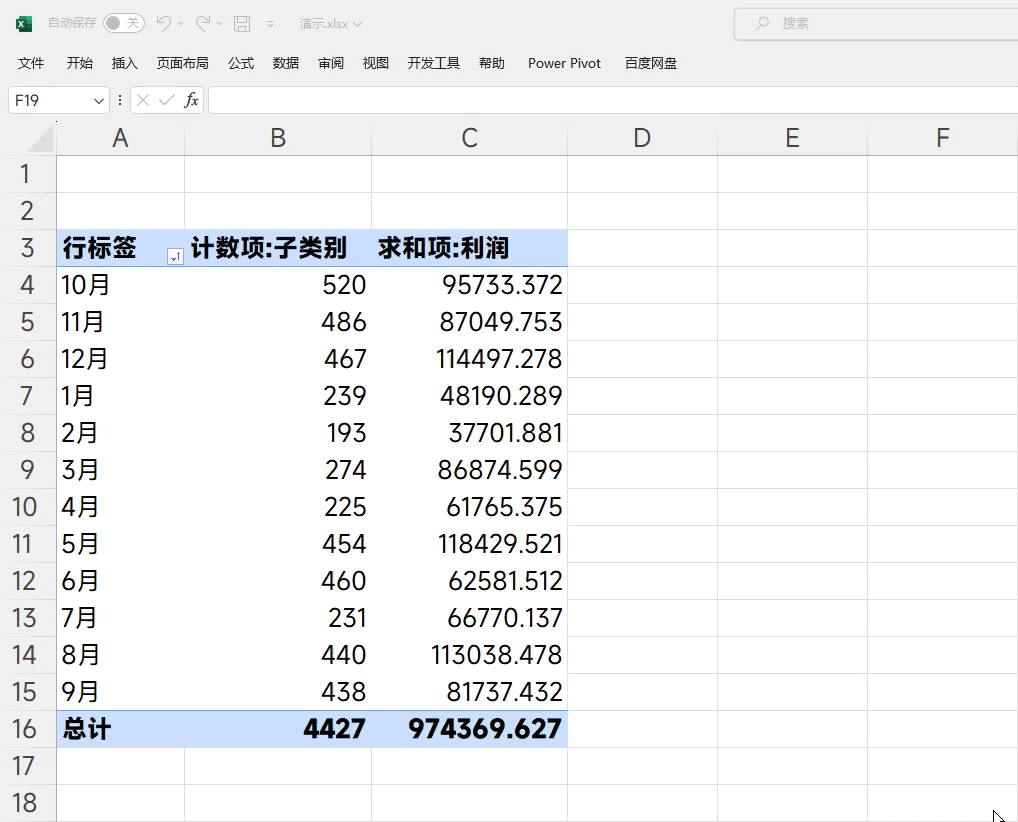Switch to the 数据 ribbon tab

click(285, 63)
